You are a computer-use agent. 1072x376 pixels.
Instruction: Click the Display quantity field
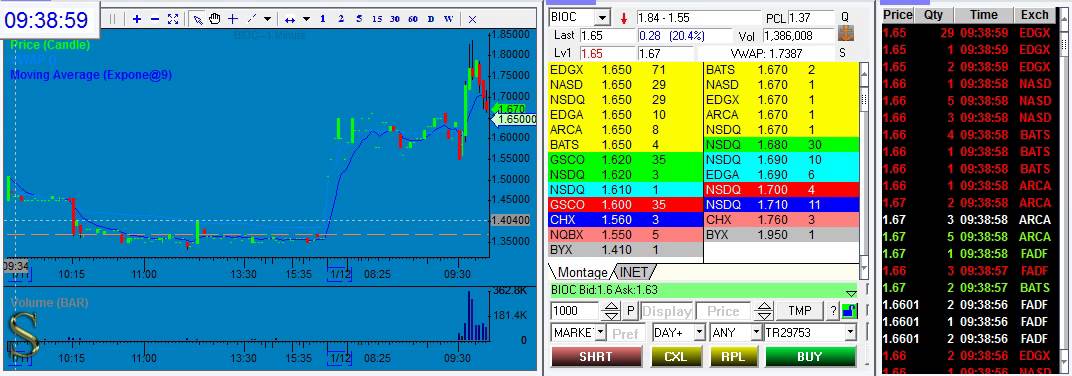[667, 311]
